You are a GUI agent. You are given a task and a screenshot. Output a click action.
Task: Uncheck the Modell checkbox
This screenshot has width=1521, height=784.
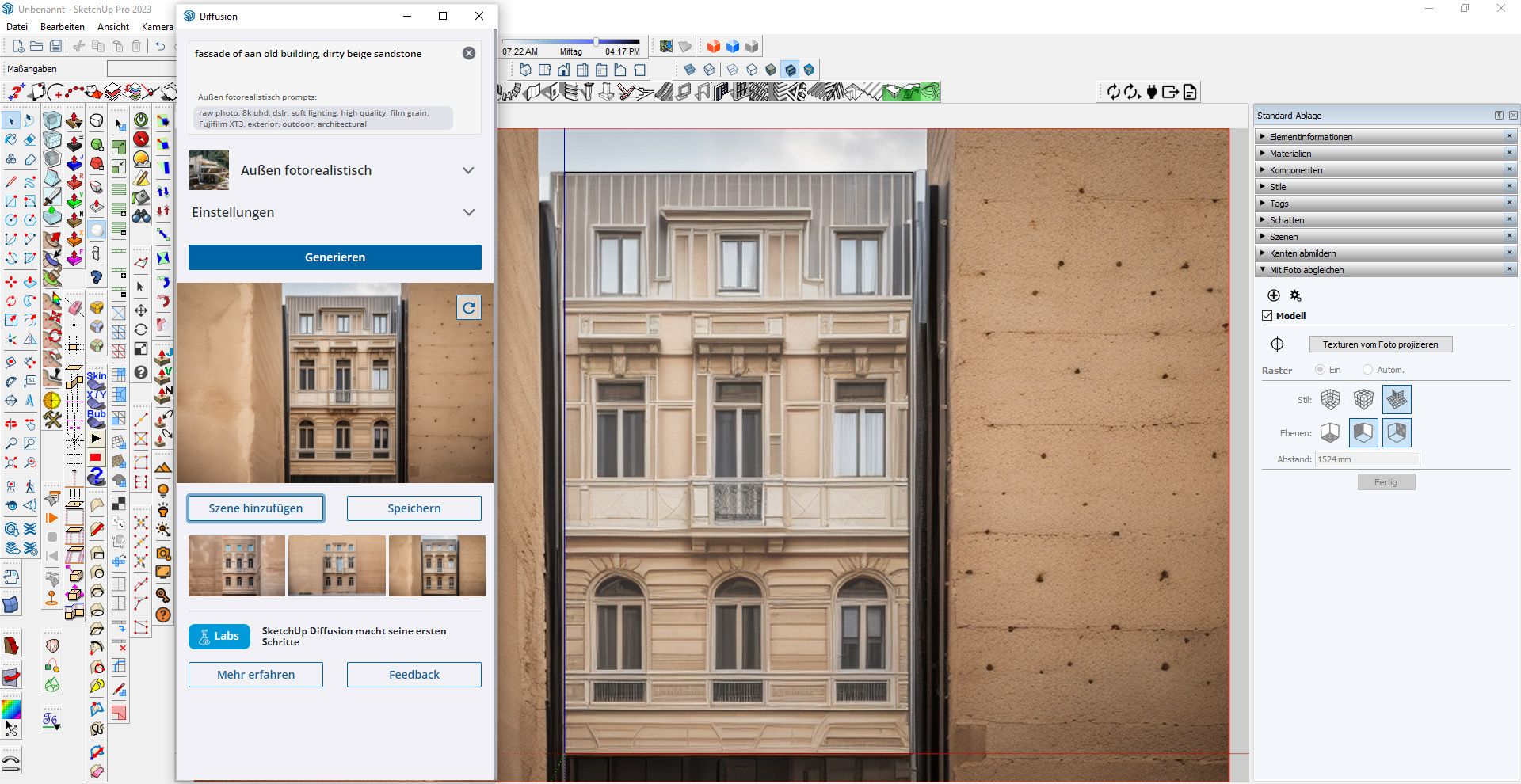[1267, 316]
